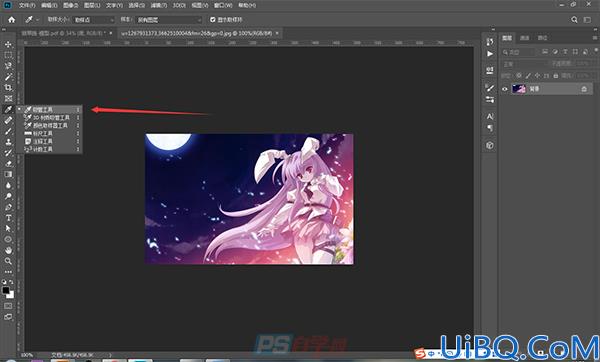Choose Color Sampler tool in flyout
Screen dimensions: 600x362
point(49,126)
